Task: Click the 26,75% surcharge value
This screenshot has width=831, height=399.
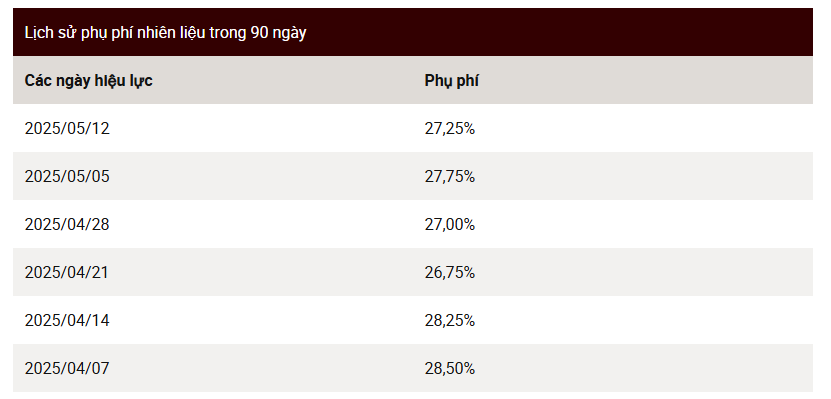Action: pos(449,272)
